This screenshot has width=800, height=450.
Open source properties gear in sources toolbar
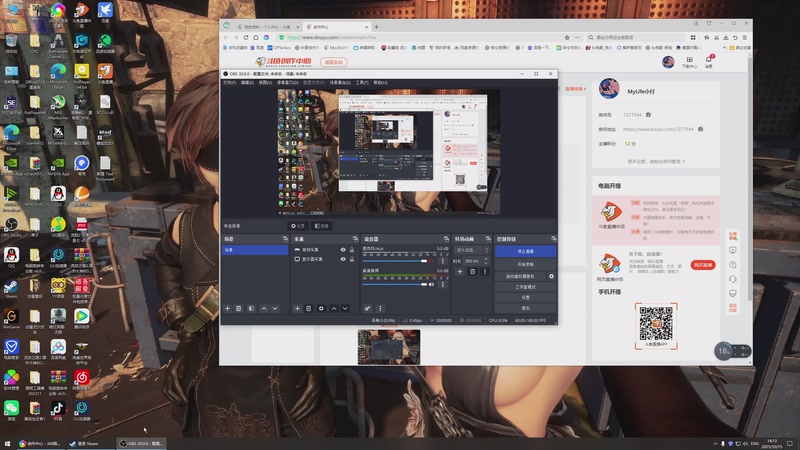321,308
